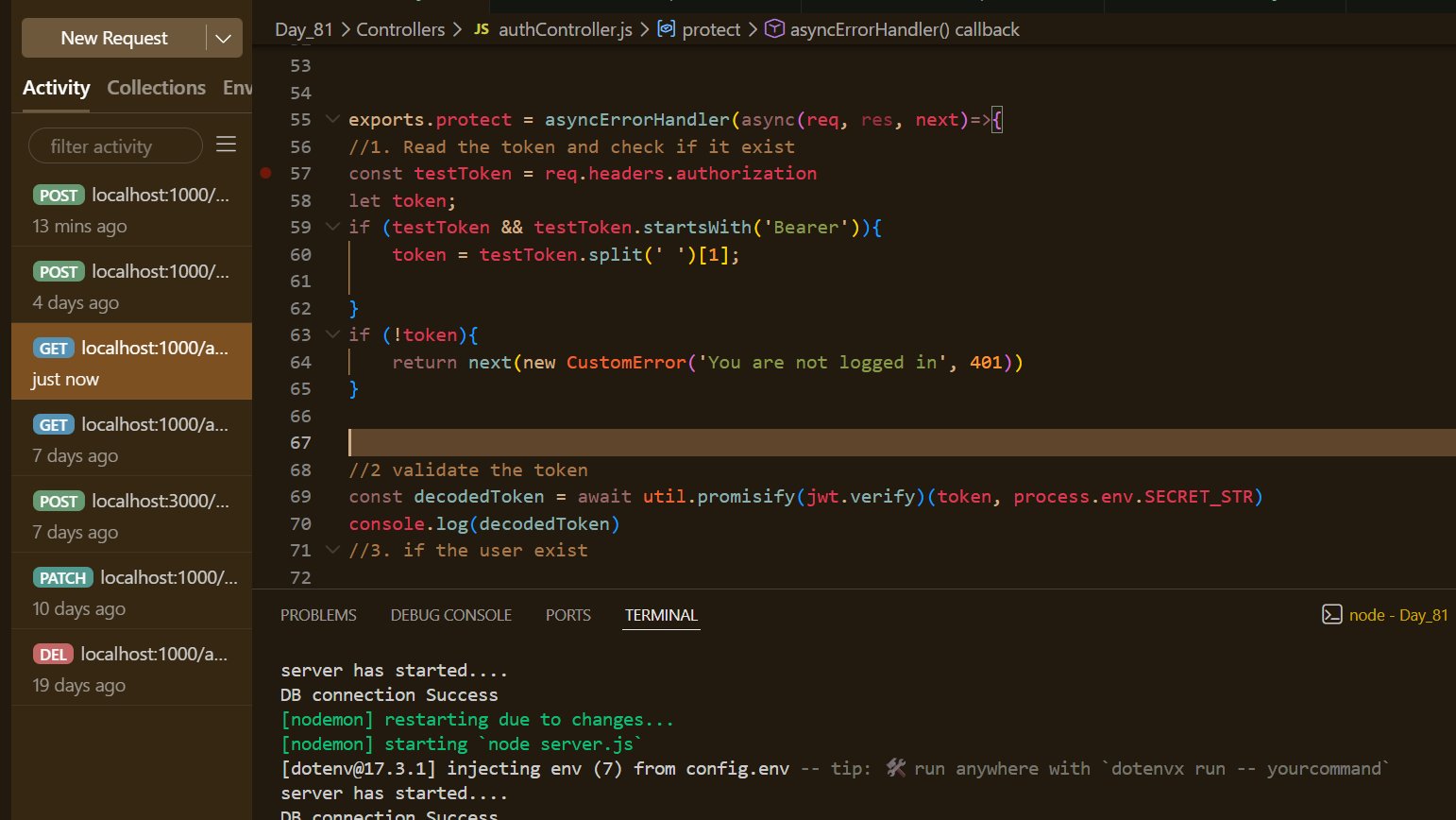Collapse the code fold at line 55
Viewport: 1456px width, 820px height.
331,120
